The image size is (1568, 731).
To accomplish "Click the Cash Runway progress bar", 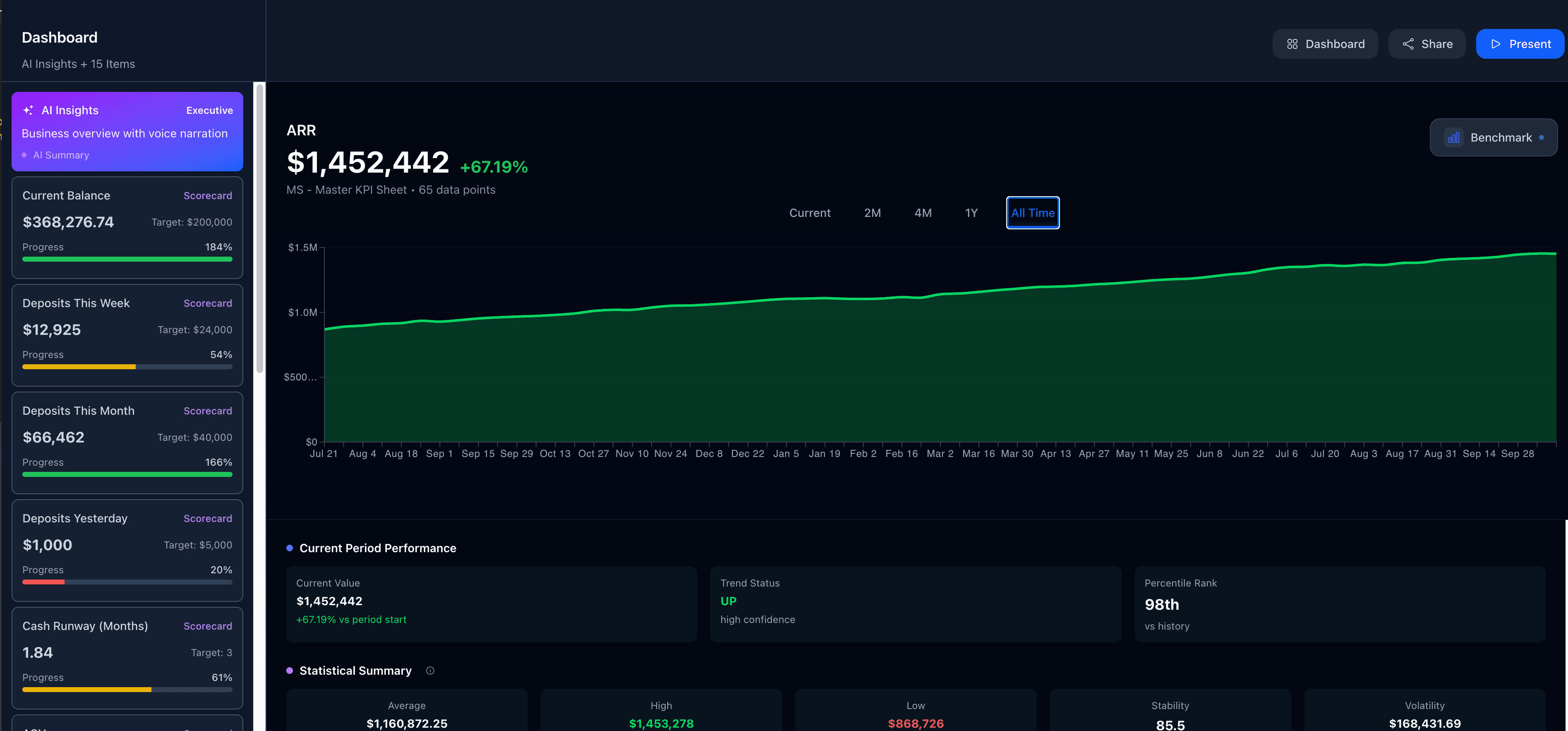I will (x=127, y=690).
